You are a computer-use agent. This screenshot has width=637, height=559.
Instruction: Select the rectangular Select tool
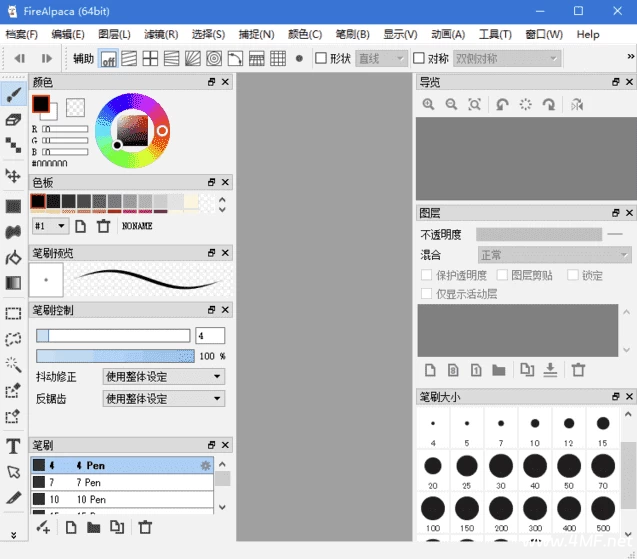point(13,313)
